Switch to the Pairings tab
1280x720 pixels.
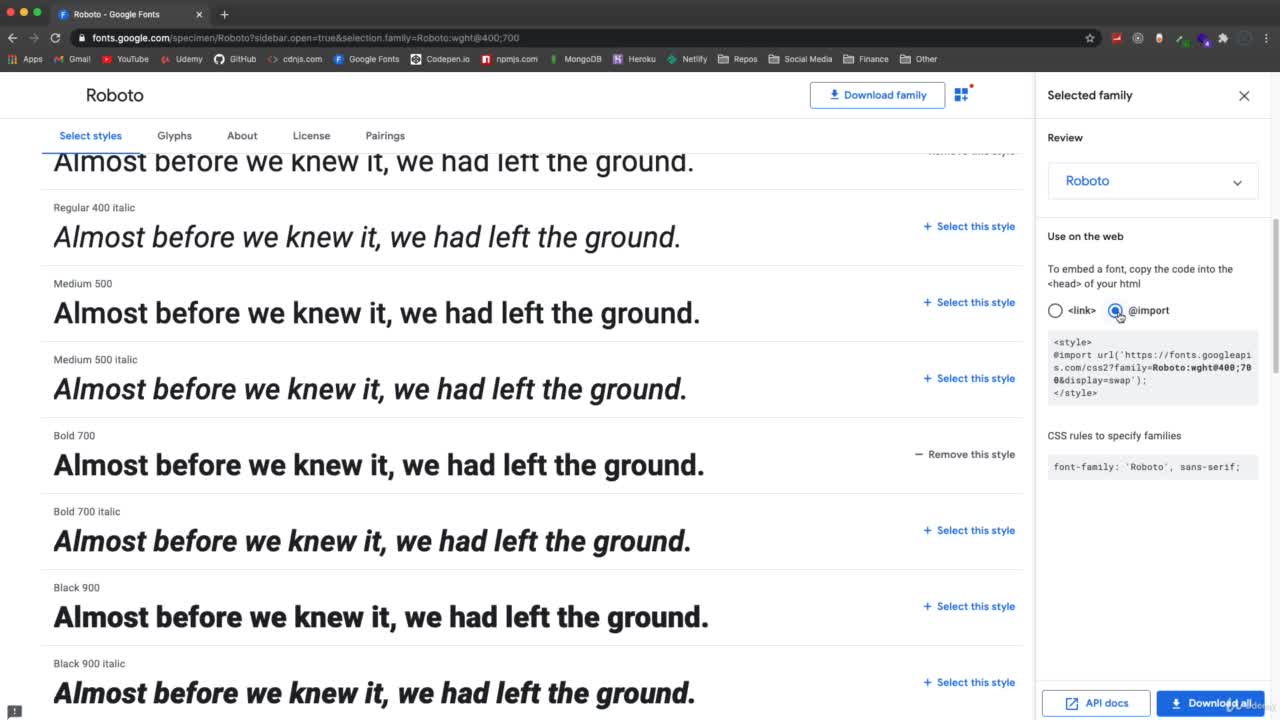(x=385, y=136)
